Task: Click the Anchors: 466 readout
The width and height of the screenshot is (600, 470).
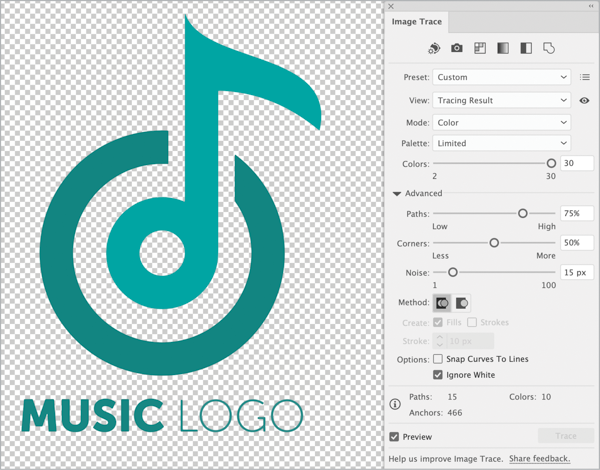Action: click(x=435, y=413)
